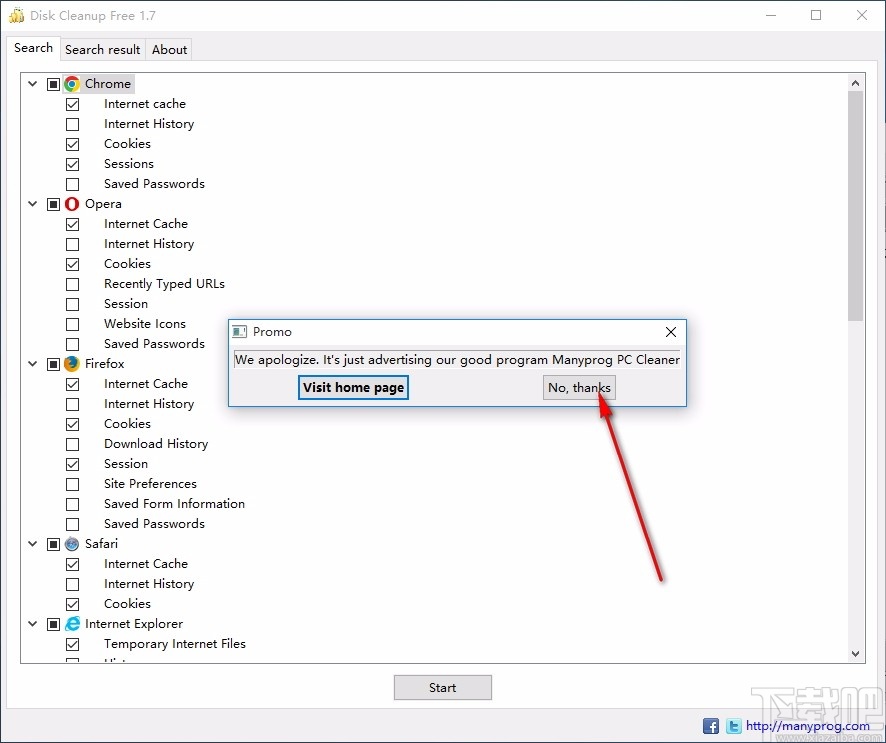This screenshot has height=743, width=886.
Task: Uncheck Internet cache under Chrome
Action: coord(72,103)
